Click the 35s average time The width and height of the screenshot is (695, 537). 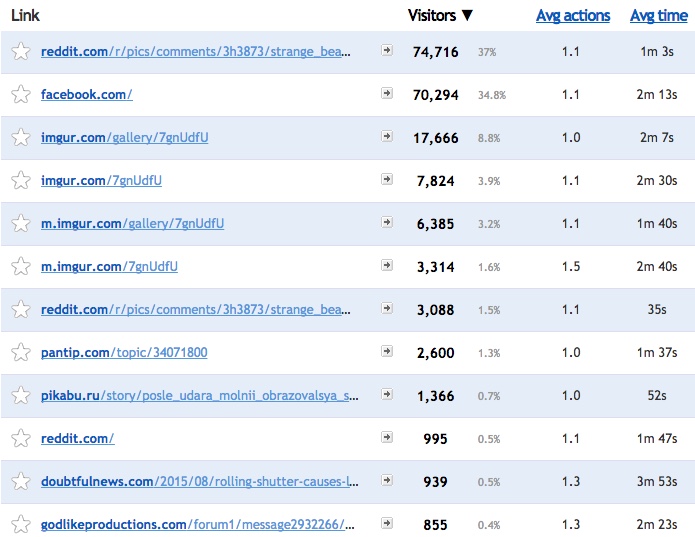coord(657,310)
